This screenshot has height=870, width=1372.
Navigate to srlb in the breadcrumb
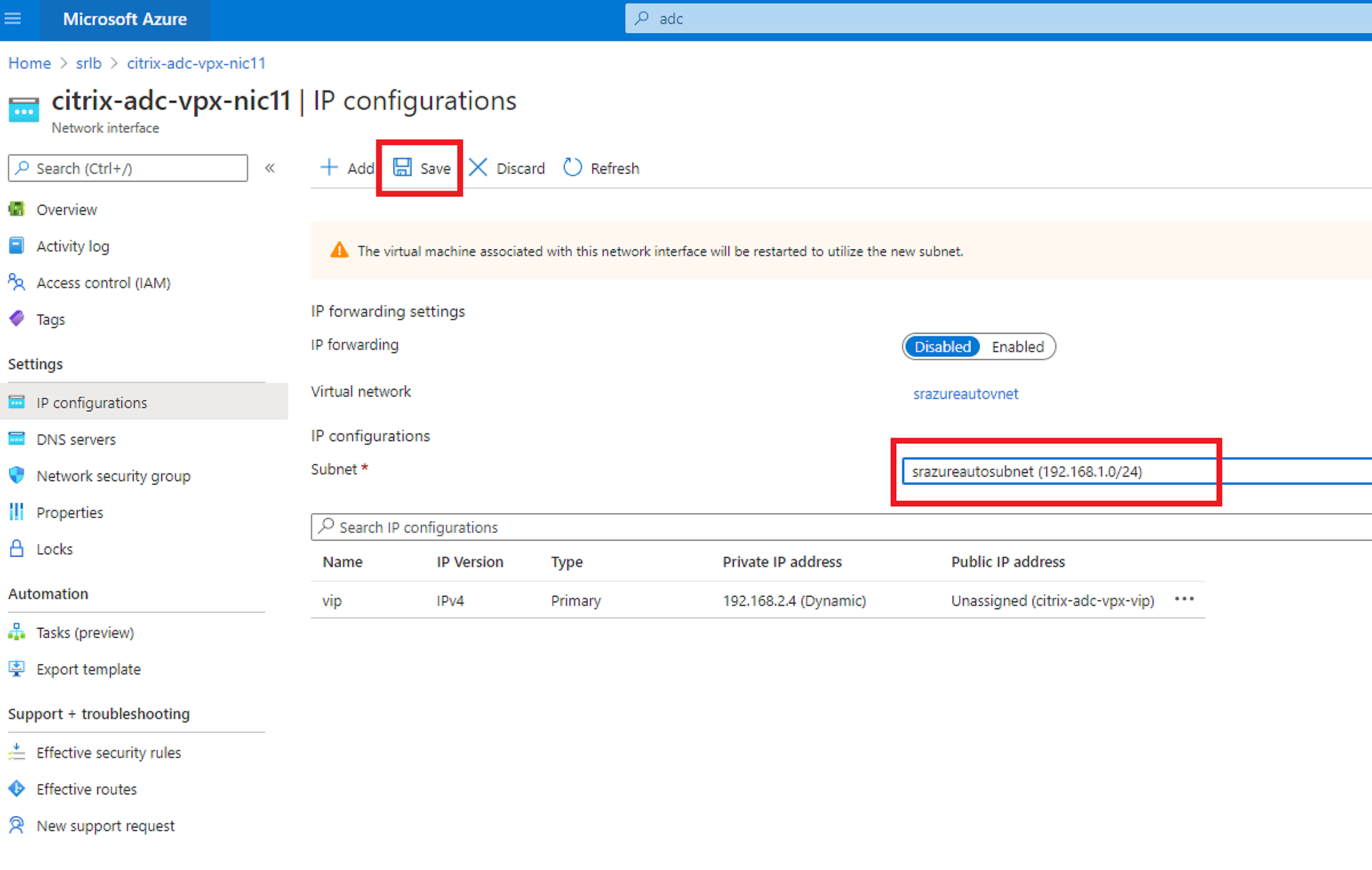[89, 63]
